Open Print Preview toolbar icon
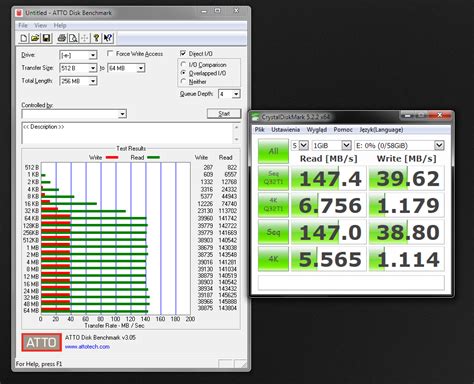Screen dimensions: 474x384 point(73,38)
